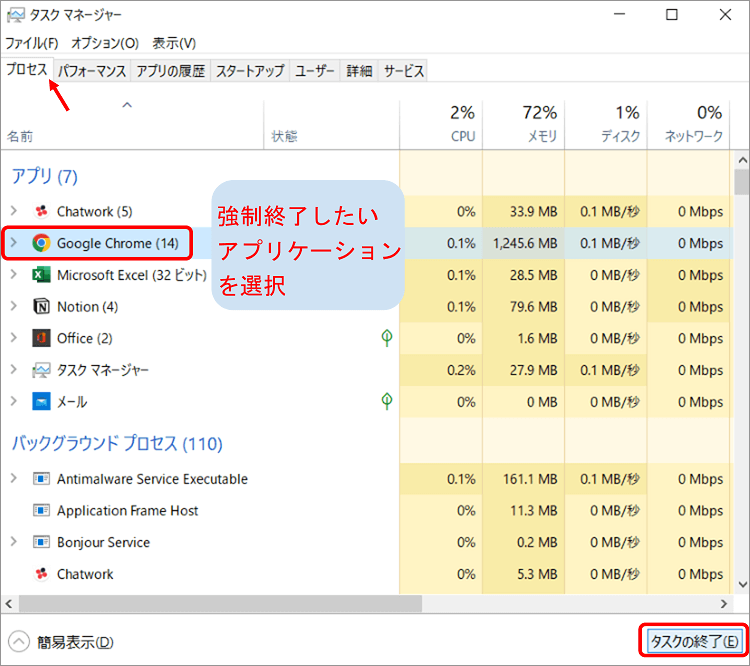Switch to the サービス tab
750x666 pixels.
[403, 71]
